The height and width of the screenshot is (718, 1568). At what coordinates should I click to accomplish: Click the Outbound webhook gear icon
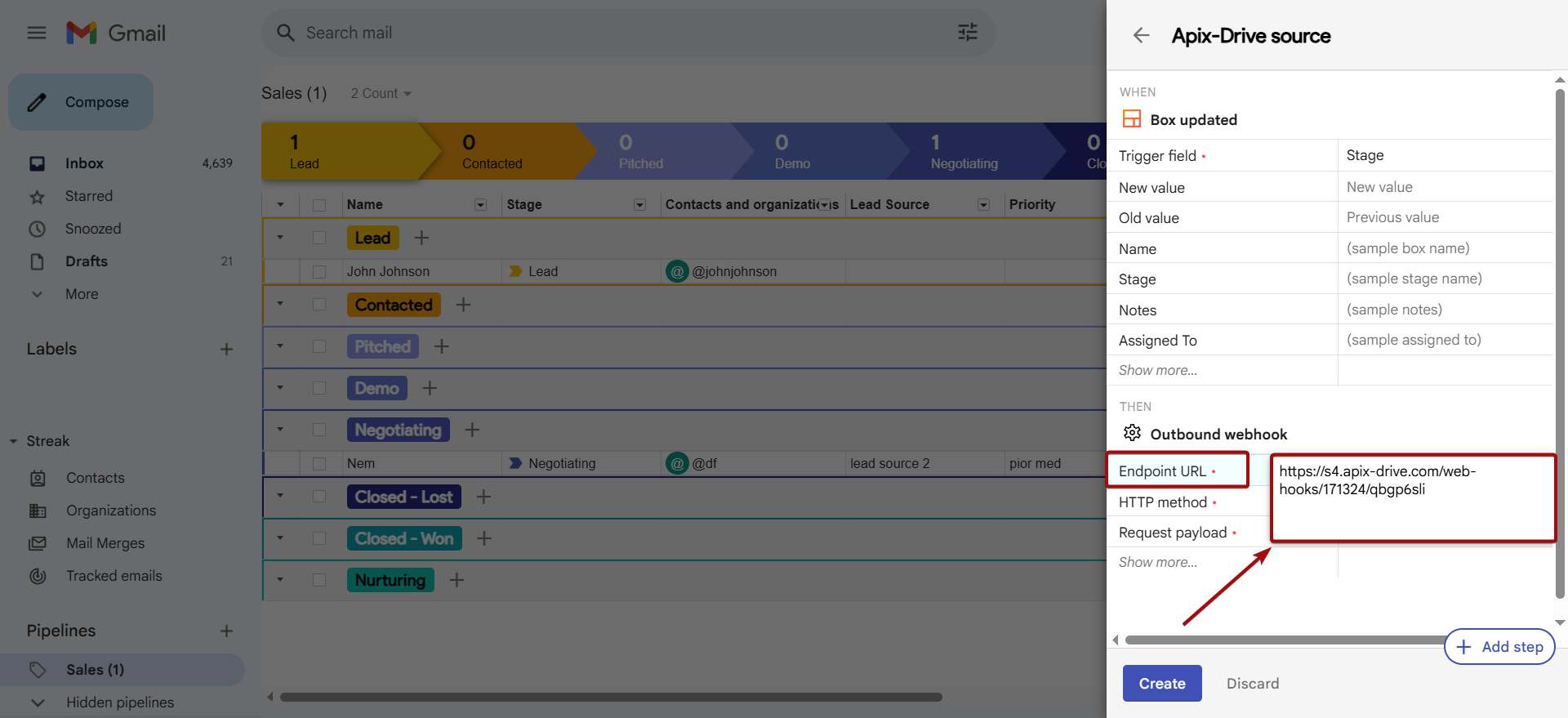coord(1132,433)
